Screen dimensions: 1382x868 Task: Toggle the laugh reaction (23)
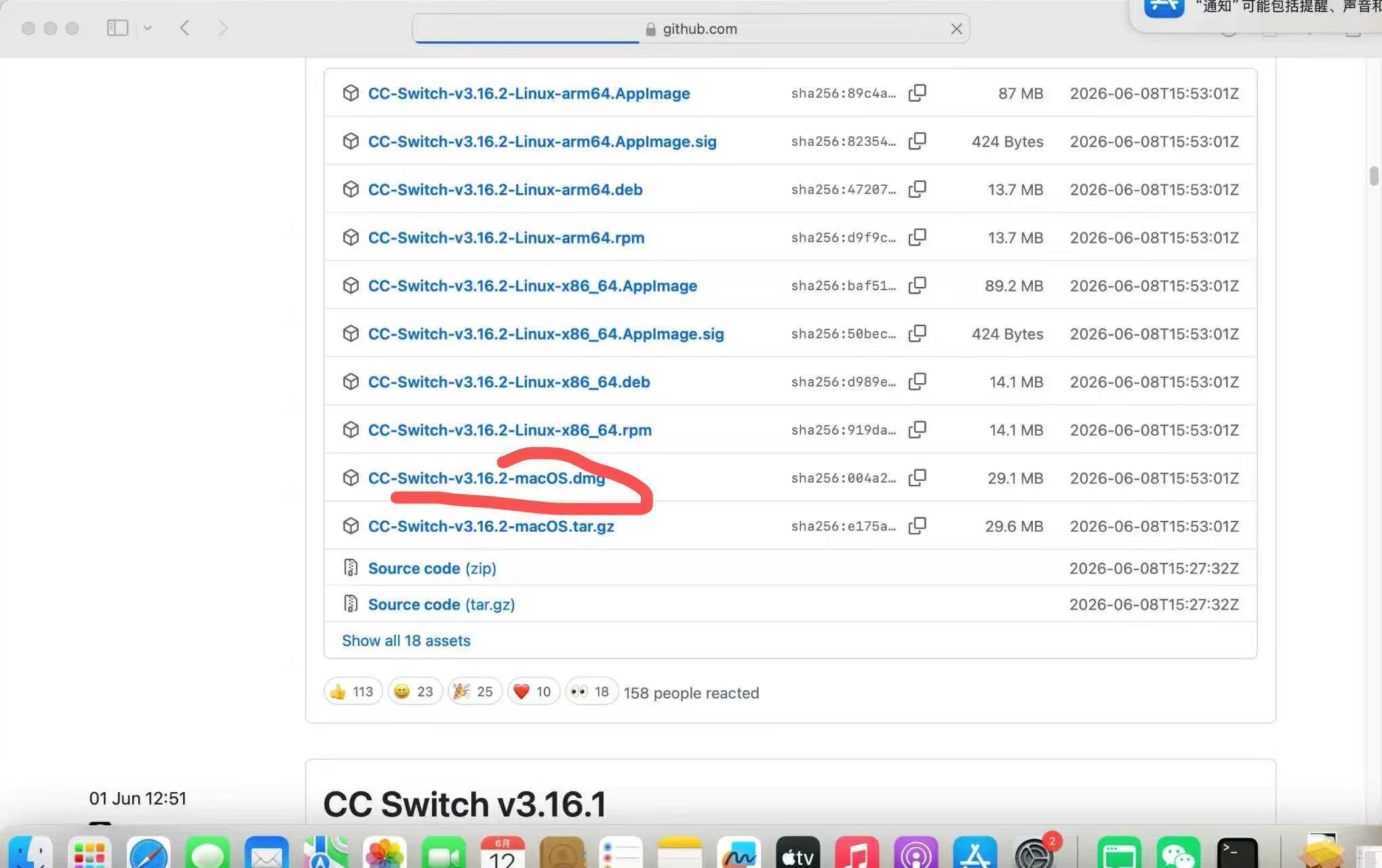pos(414,691)
